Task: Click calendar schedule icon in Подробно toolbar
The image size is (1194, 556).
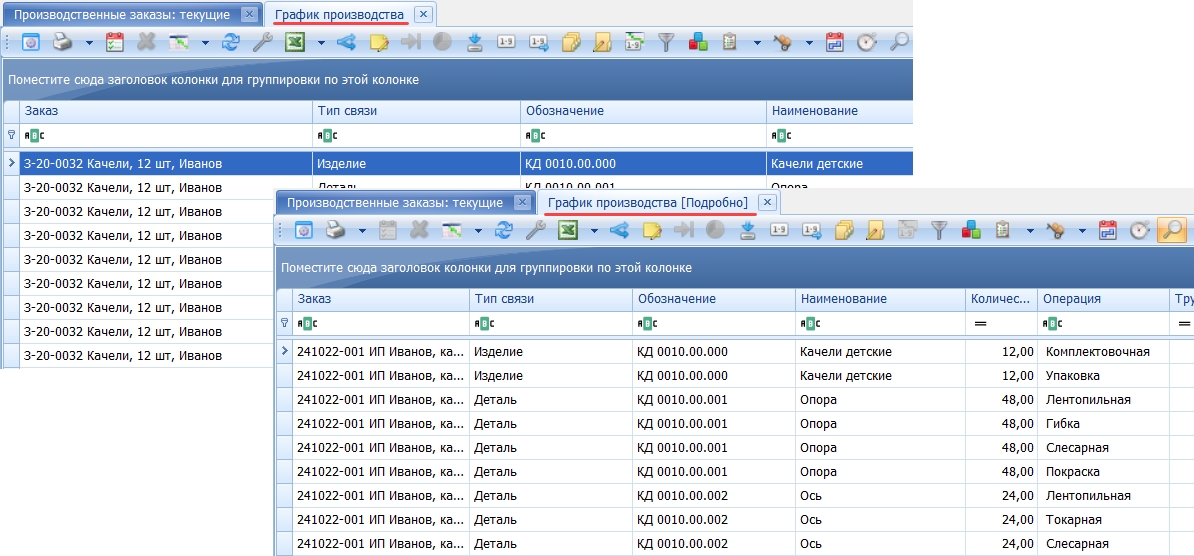Action: click(x=1109, y=230)
